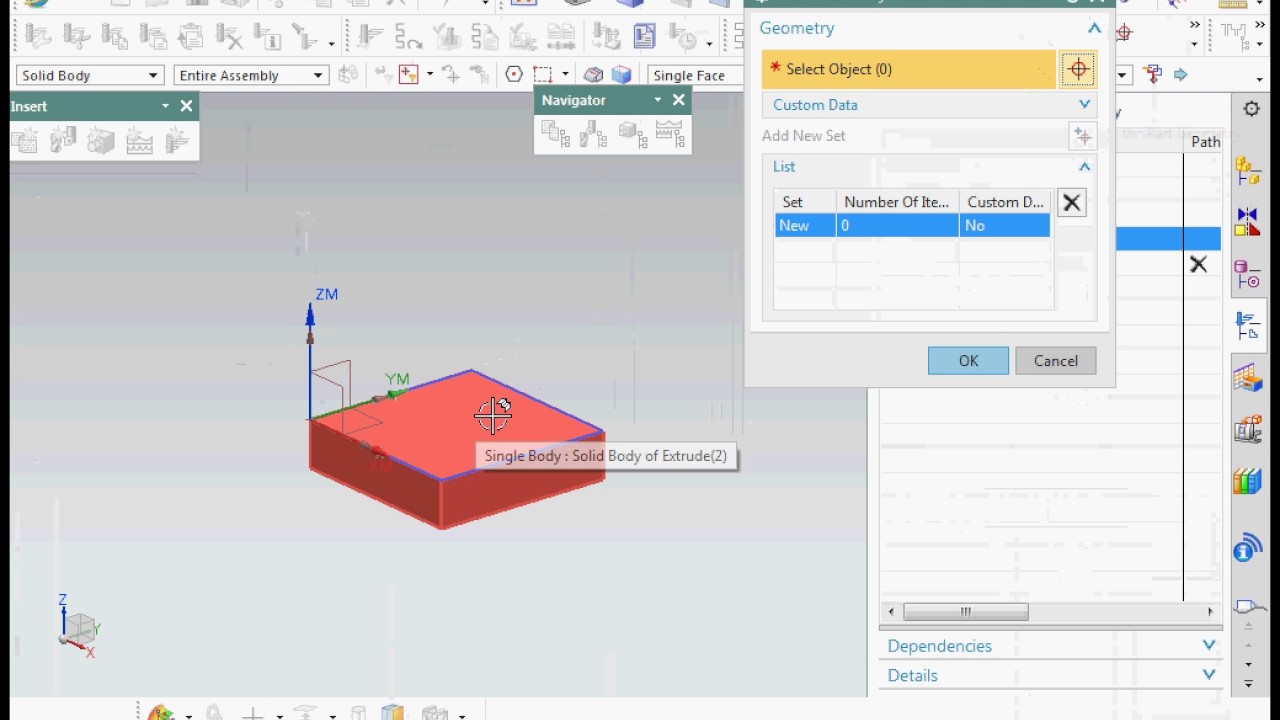Click the Custom Data column header
Viewport: 1280px width, 720px height.
(x=1005, y=202)
